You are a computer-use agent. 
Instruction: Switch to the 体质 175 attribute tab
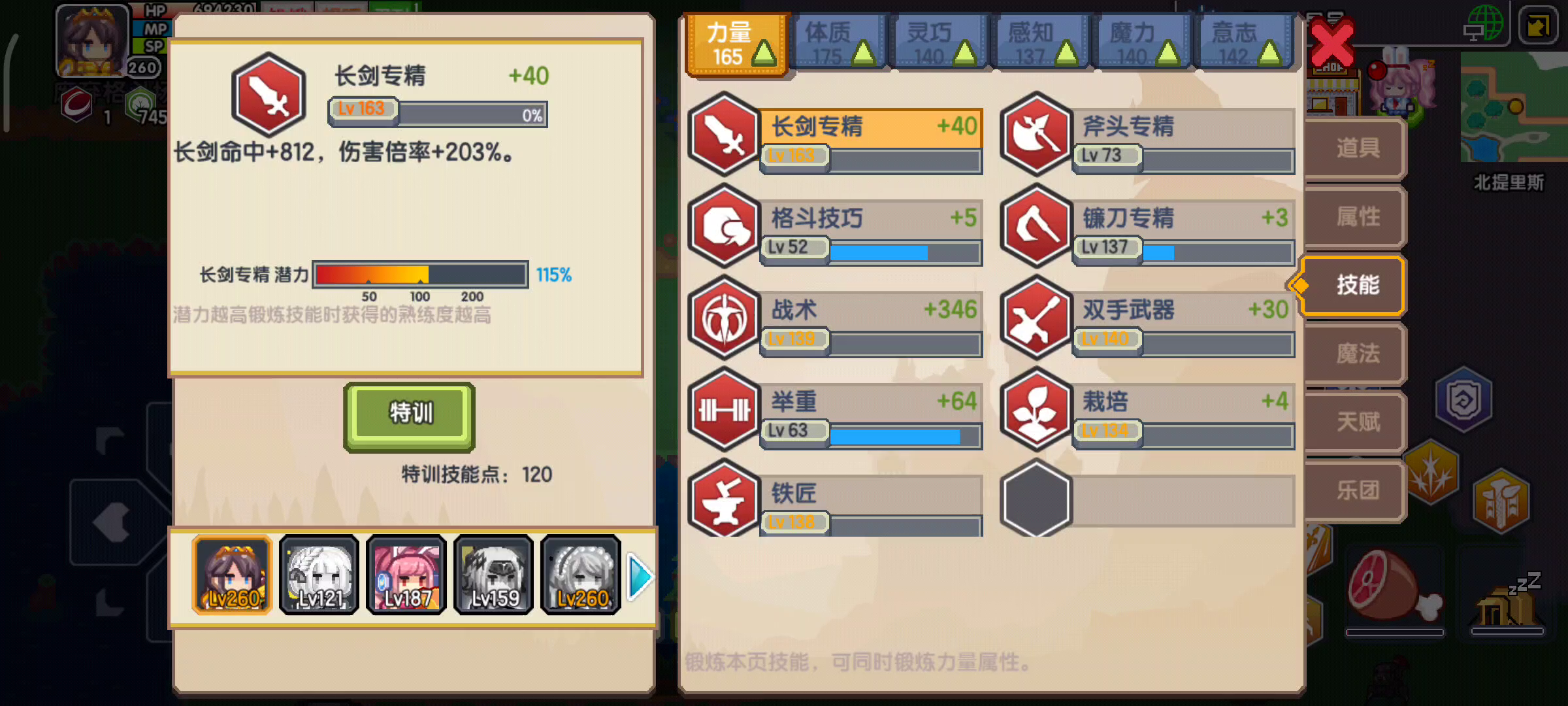(x=838, y=42)
